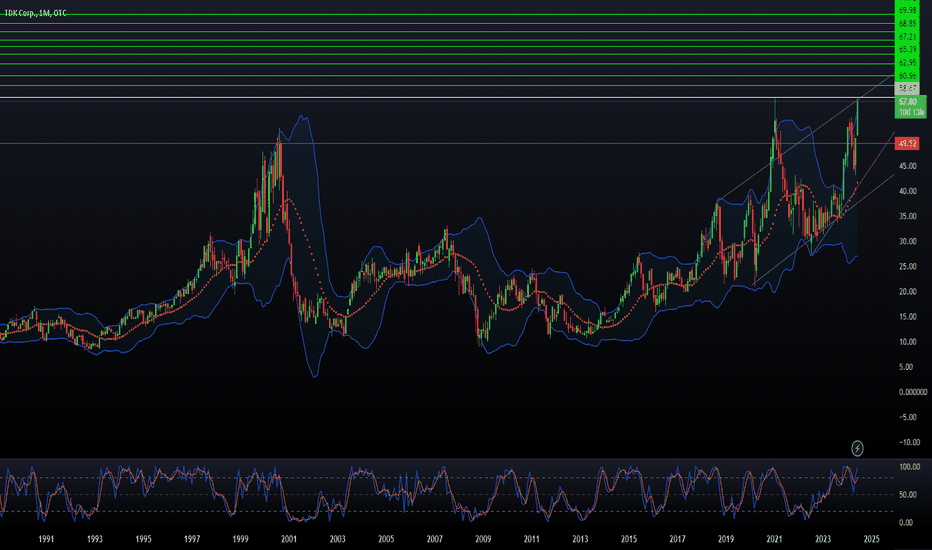Select the 62.95 green price level label

908,63
